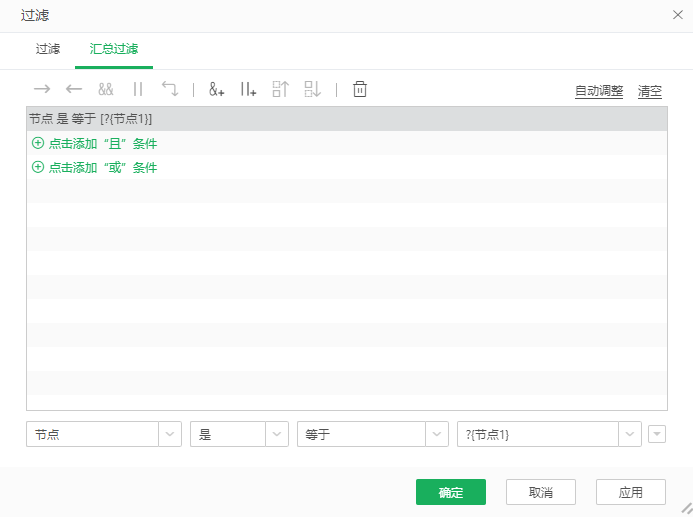Click the 清空 link
693x517 pixels.
point(650,91)
